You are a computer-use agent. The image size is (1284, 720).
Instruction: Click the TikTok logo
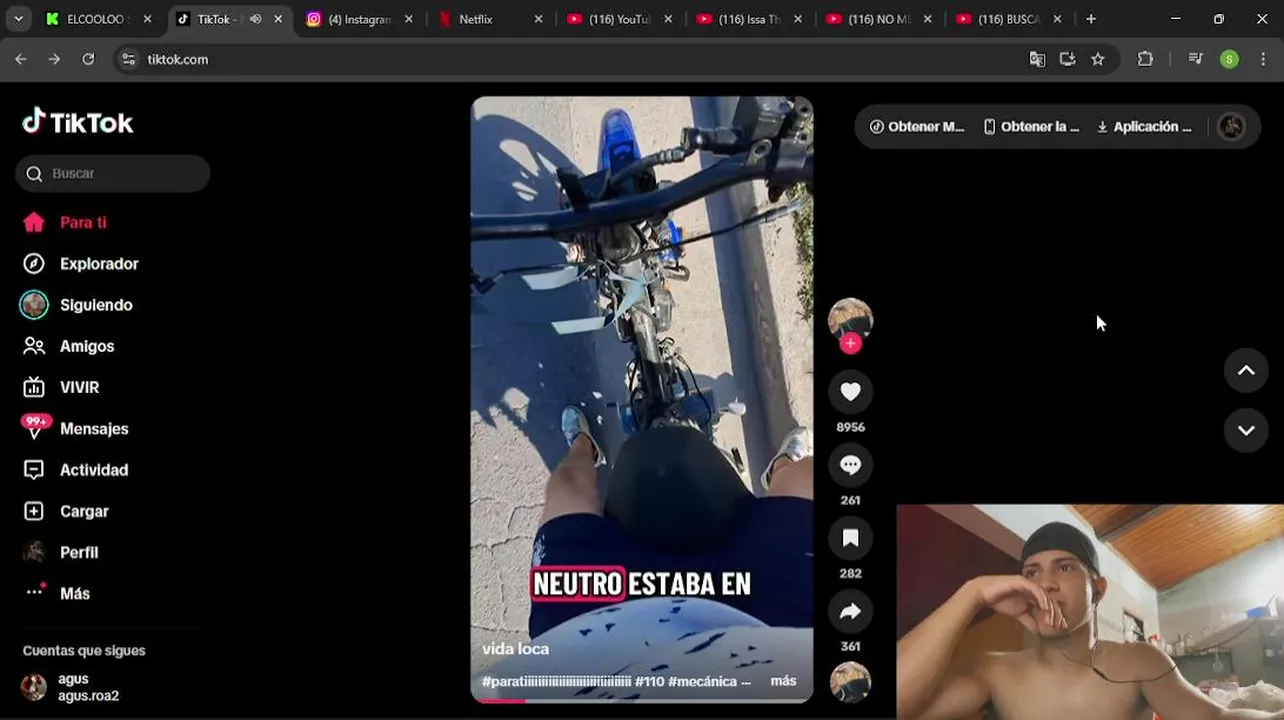[x=77, y=122]
